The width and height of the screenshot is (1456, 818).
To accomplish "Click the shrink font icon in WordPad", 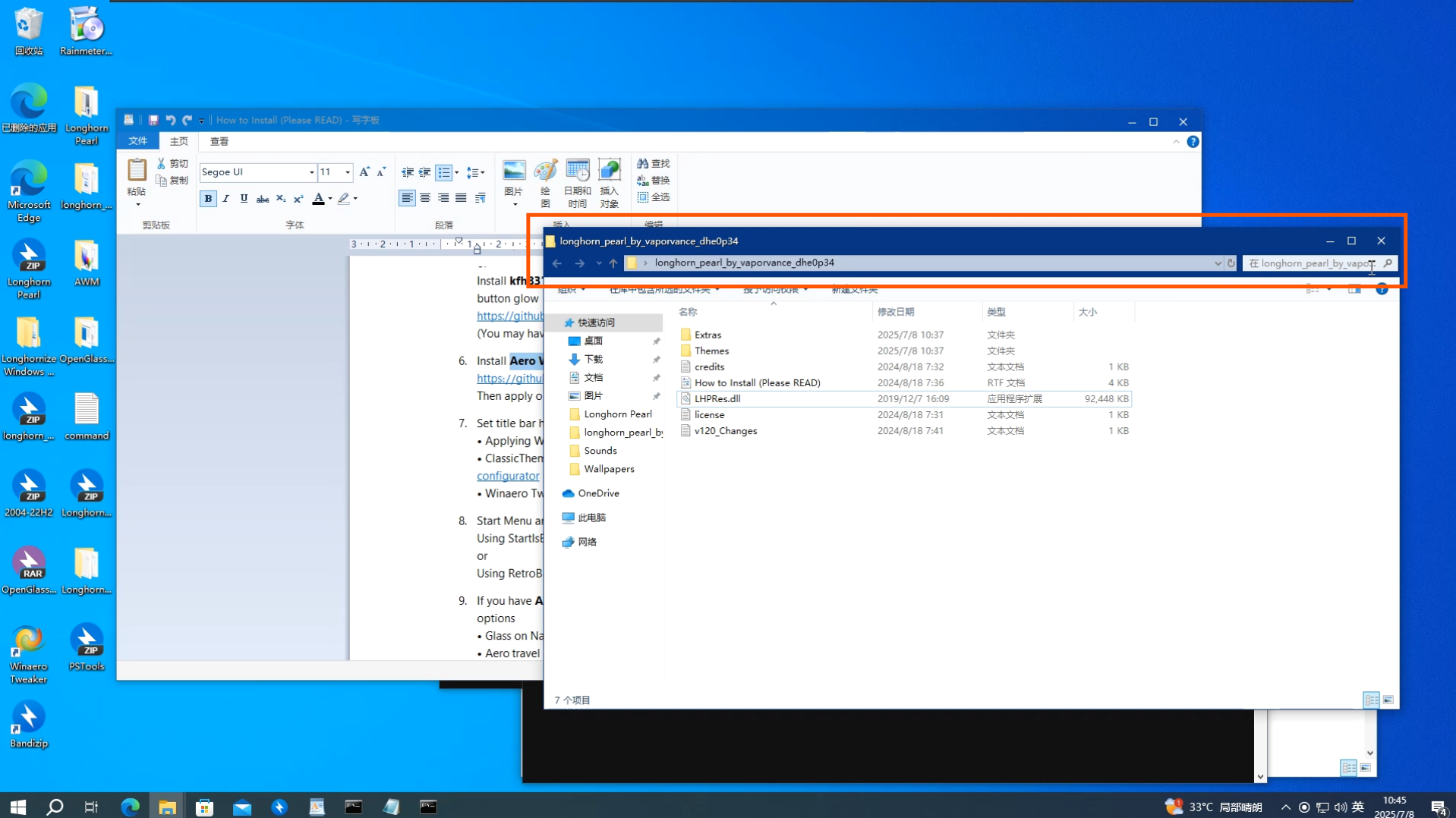I will click(382, 172).
